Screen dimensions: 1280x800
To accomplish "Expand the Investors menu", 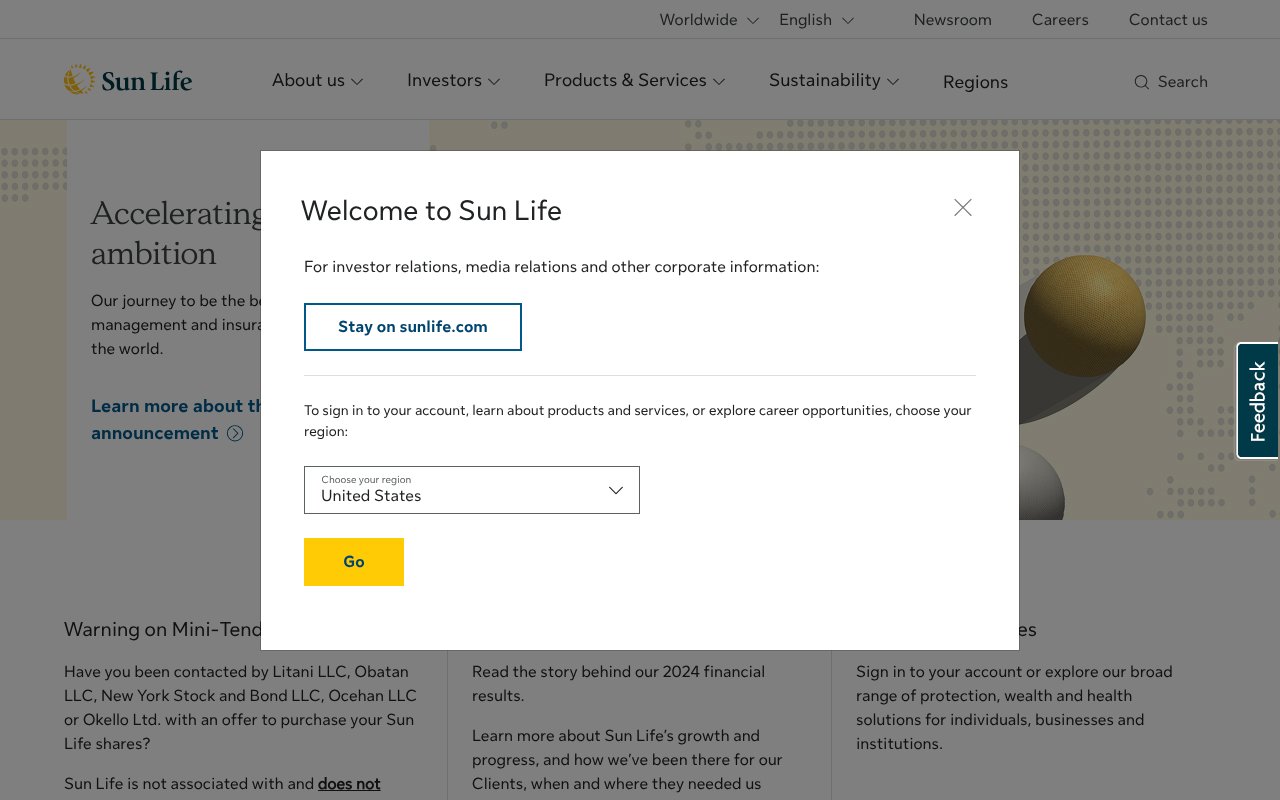I will (453, 80).
